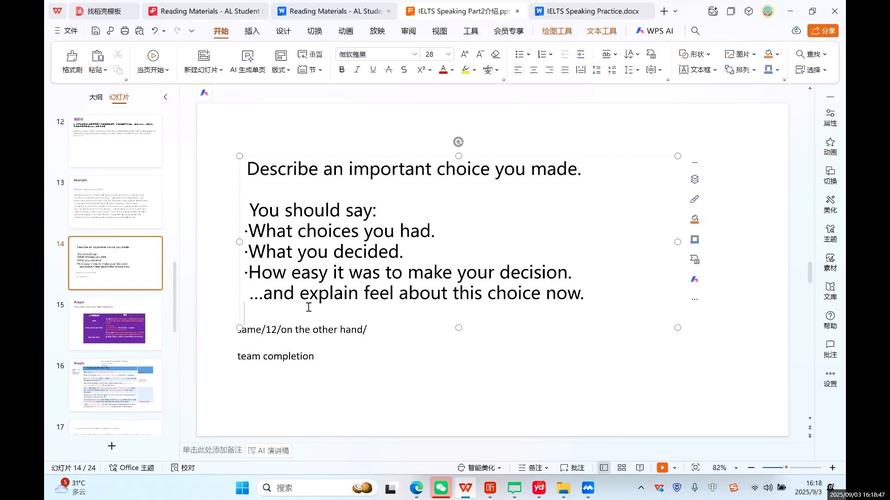This screenshot has width=890, height=500.
Task: Click the share (分享) button
Action: click(823, 31)
